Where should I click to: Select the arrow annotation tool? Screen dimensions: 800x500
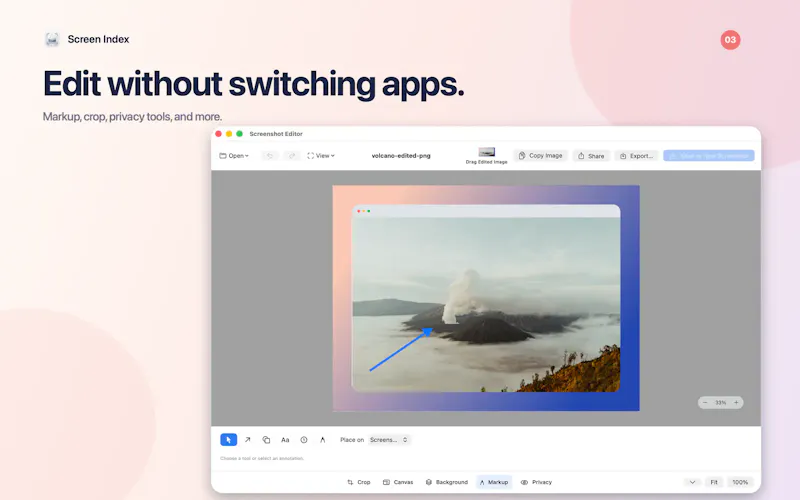(247, 439)
